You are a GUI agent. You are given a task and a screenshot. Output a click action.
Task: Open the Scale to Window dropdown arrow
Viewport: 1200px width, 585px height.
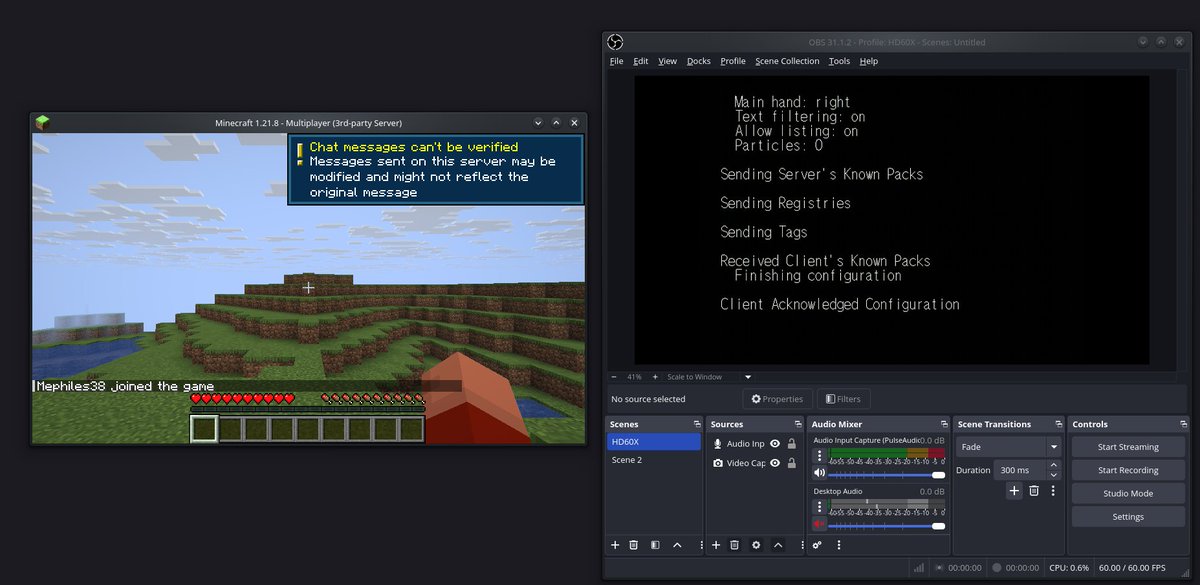pyautogui.click(x=747, y=377)
